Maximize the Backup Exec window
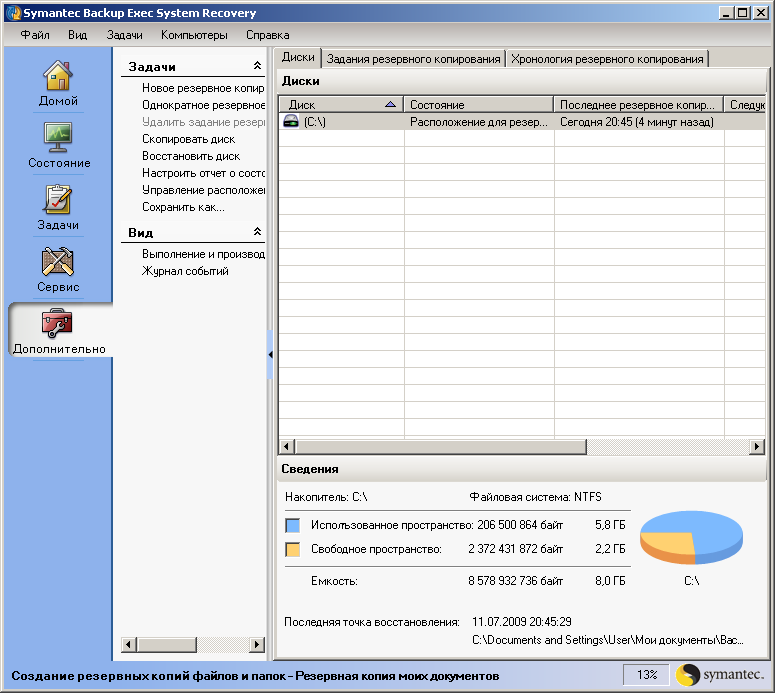Viewport: 775px width, 693px height. (742, 13)
